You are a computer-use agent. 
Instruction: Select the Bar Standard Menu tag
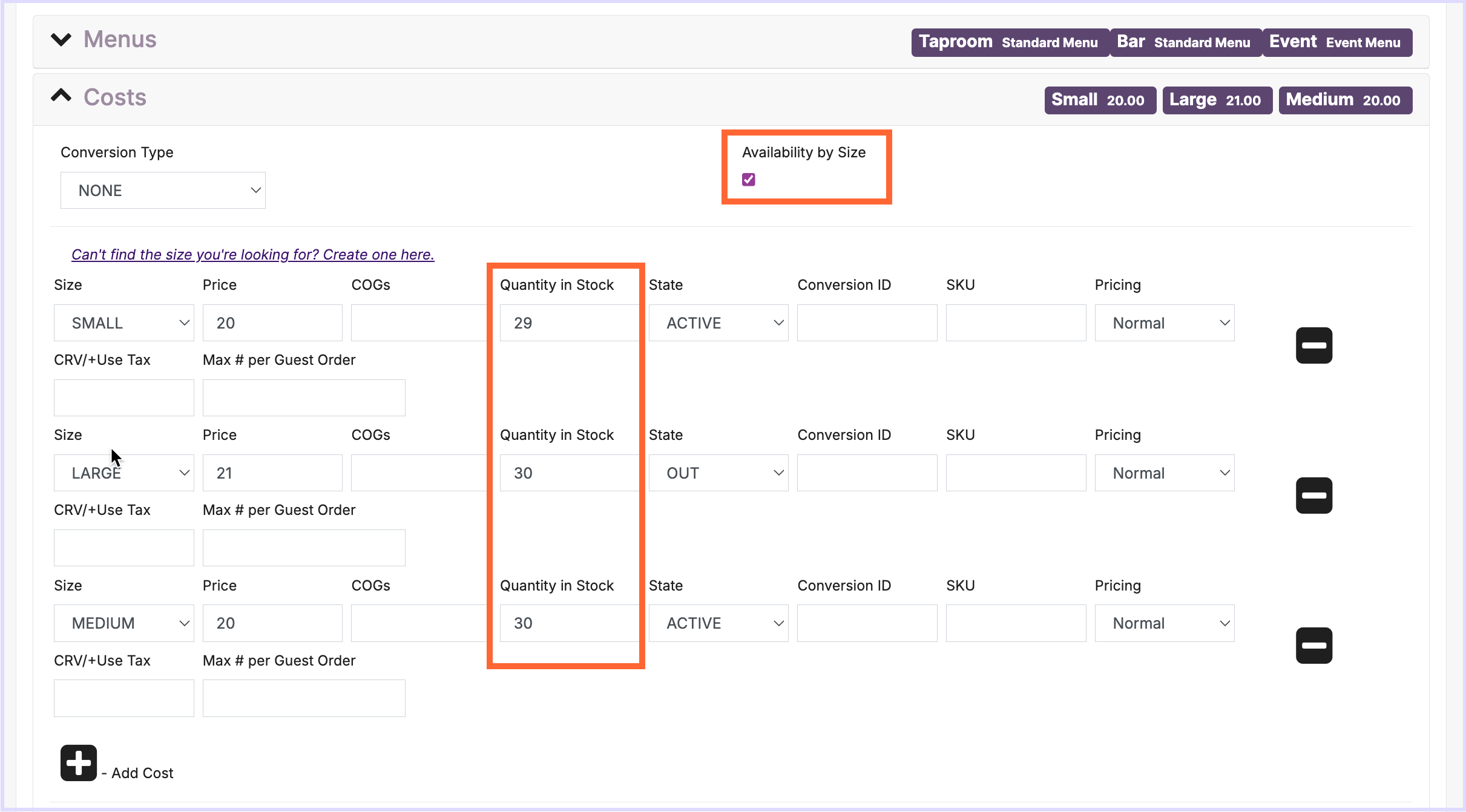[x=1185, y=42]
